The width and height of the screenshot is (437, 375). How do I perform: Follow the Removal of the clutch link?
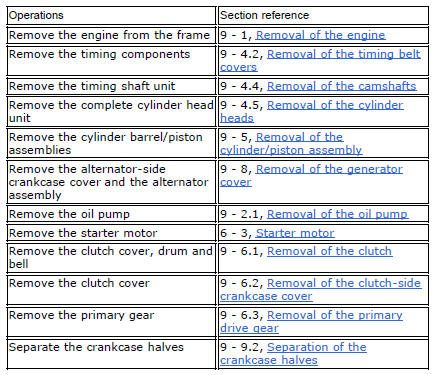pos(329,251)
